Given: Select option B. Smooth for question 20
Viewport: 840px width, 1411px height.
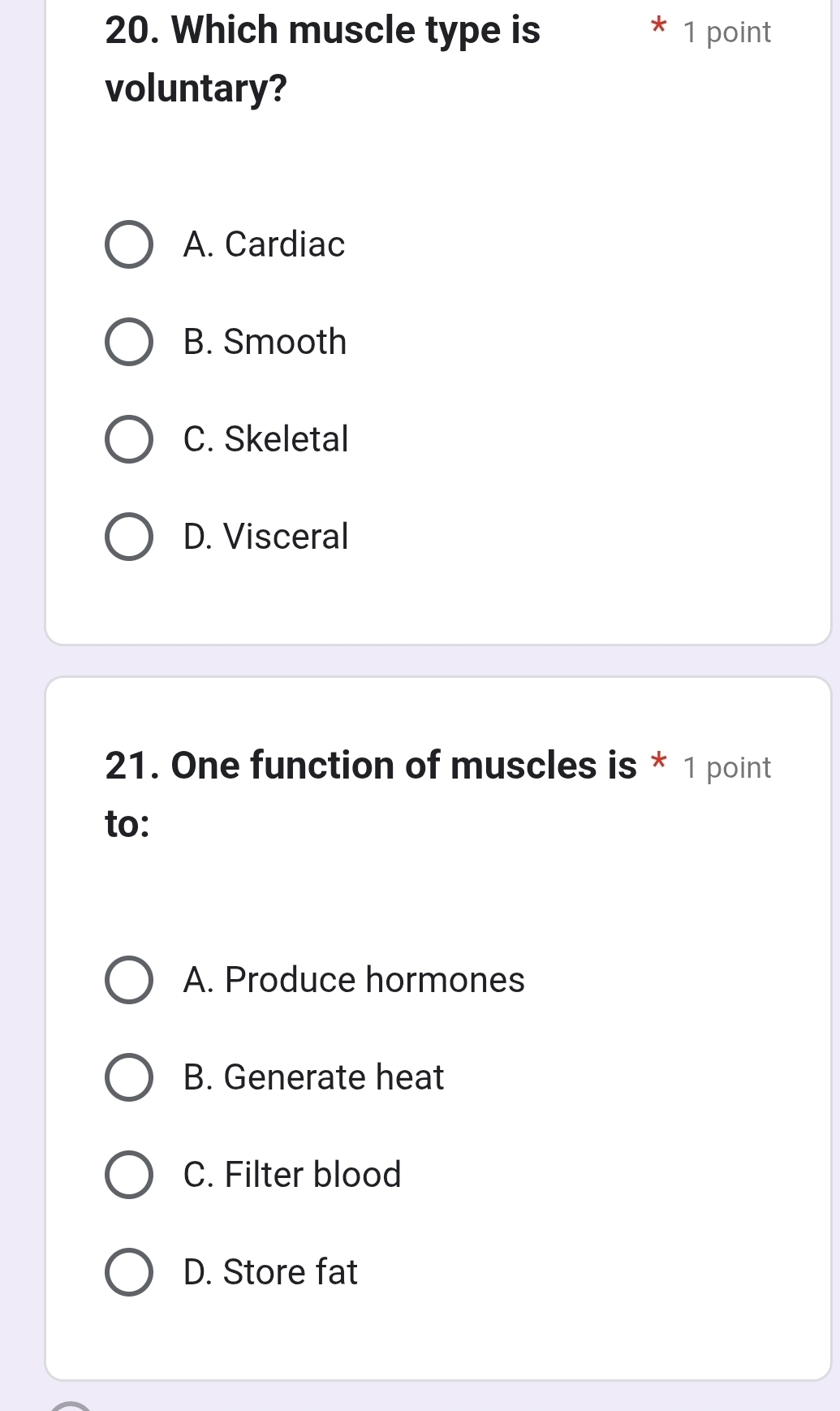Looking at the screenshot, I should click(x=130, y=342).
